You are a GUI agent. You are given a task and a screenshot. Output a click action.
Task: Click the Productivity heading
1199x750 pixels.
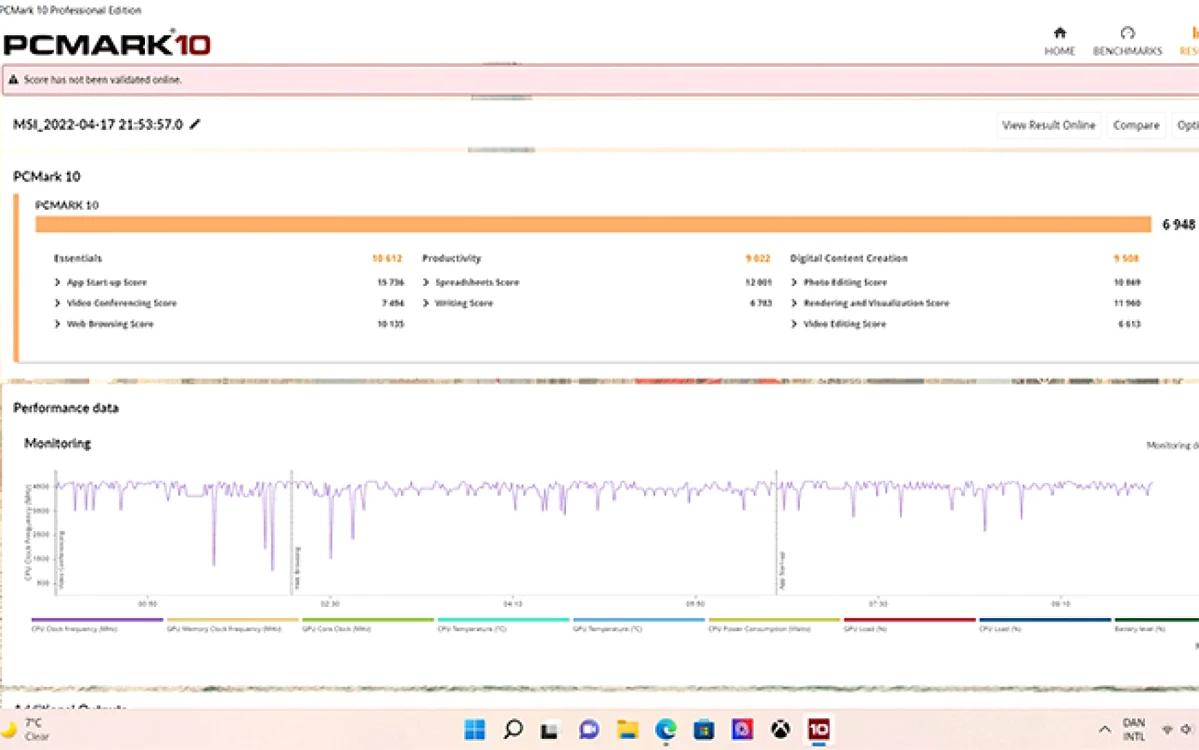(x=451, y=258)
